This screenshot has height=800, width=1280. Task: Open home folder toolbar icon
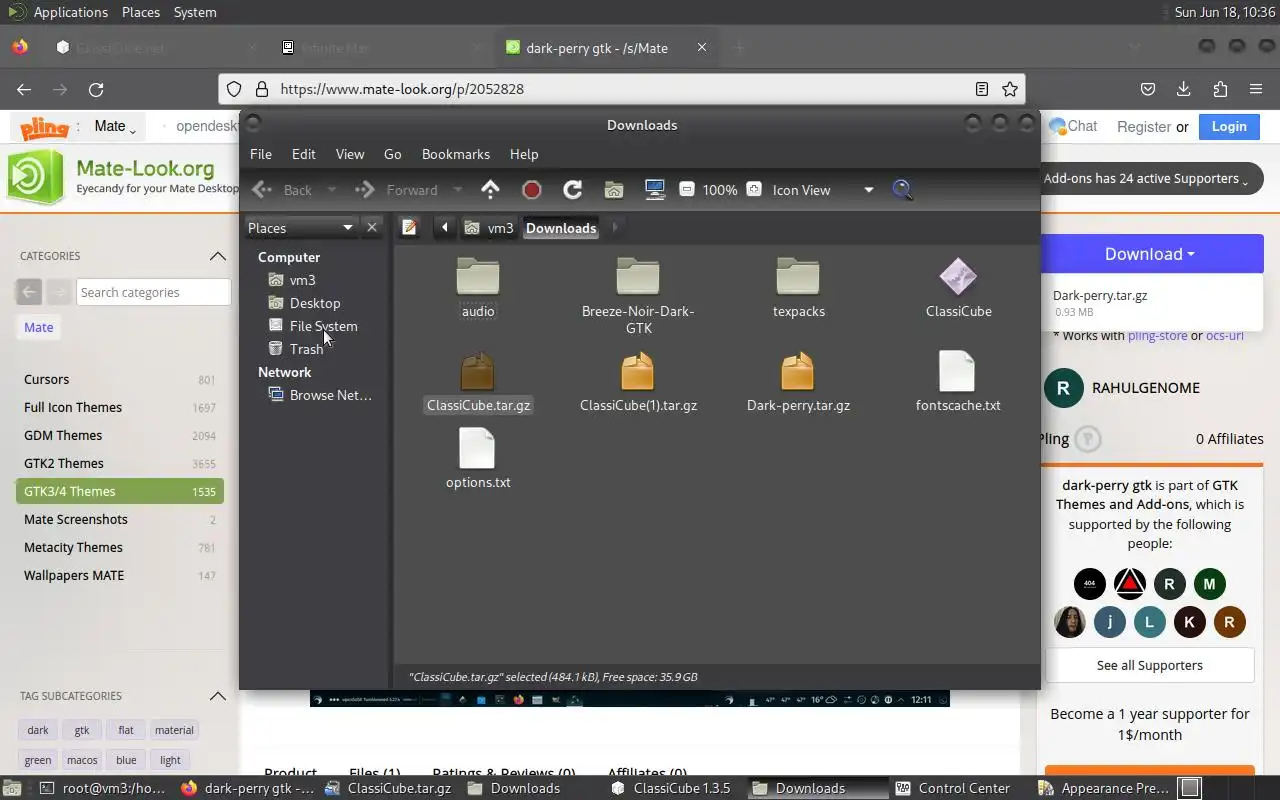614,190
